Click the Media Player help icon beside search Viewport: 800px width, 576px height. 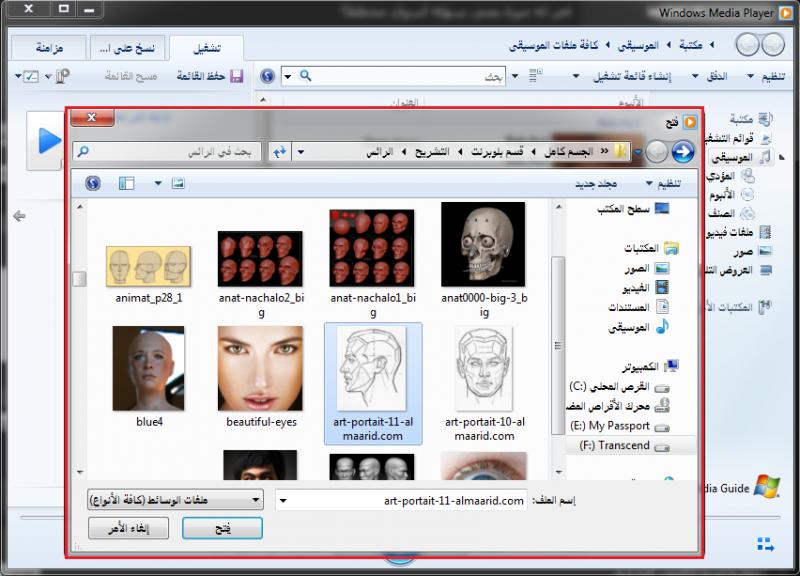[x=267, y=77]
